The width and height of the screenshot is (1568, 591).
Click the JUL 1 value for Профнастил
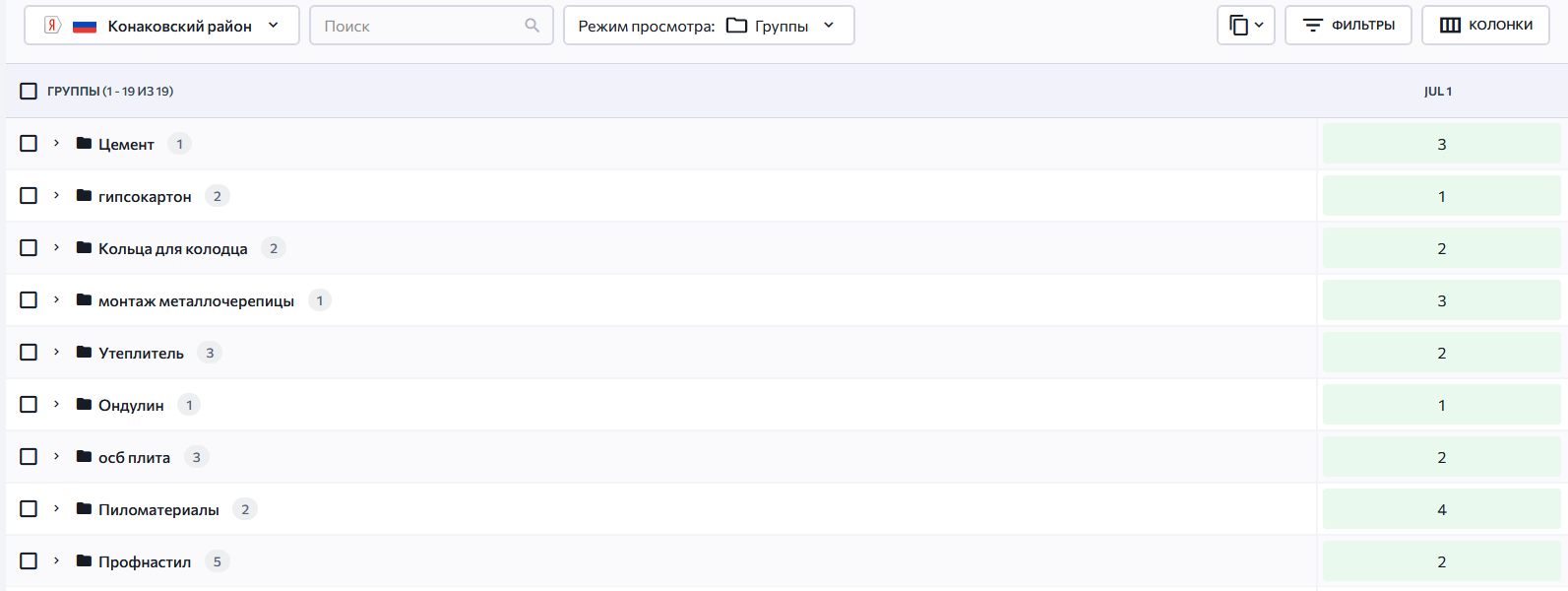click(x=1442, y=561)
